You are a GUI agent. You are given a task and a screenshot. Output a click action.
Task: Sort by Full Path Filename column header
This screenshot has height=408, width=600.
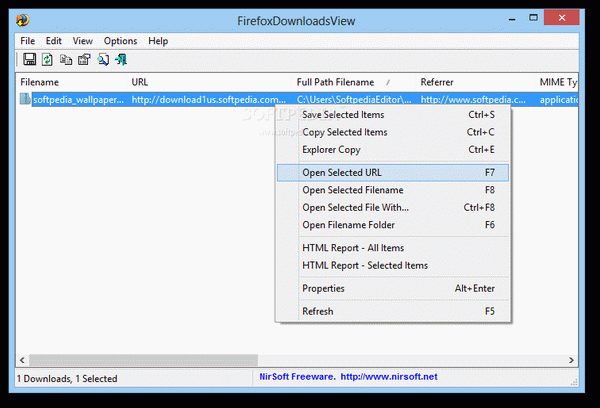coord(354,82)
